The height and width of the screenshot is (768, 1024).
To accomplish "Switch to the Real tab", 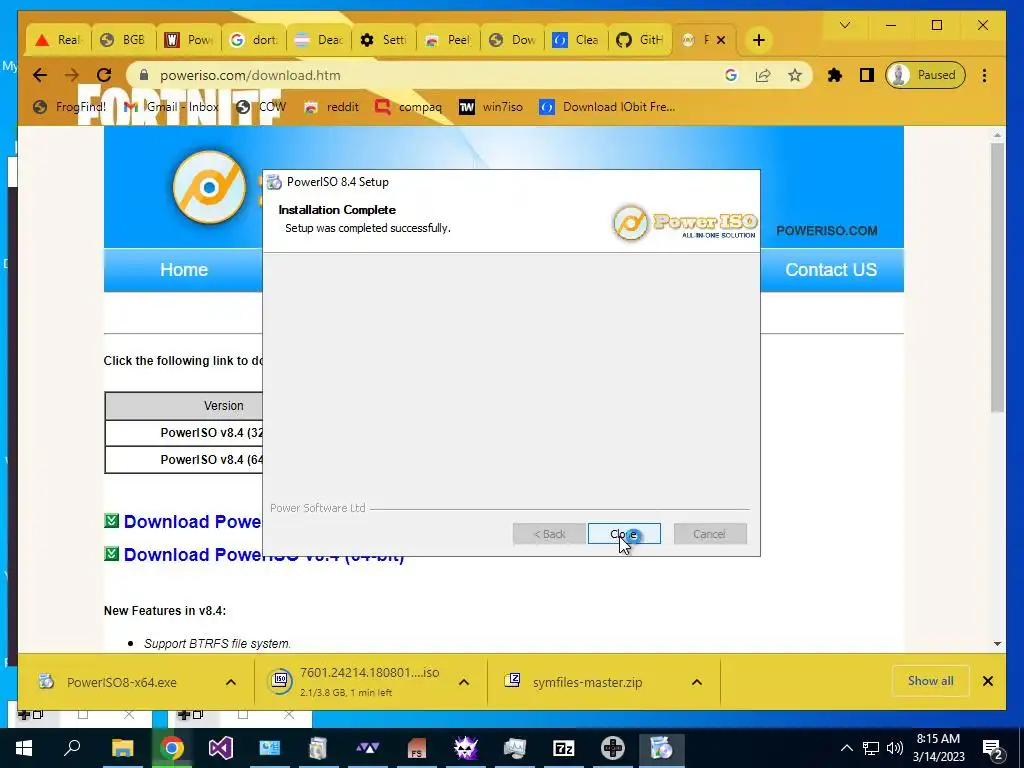I will 59,40.
